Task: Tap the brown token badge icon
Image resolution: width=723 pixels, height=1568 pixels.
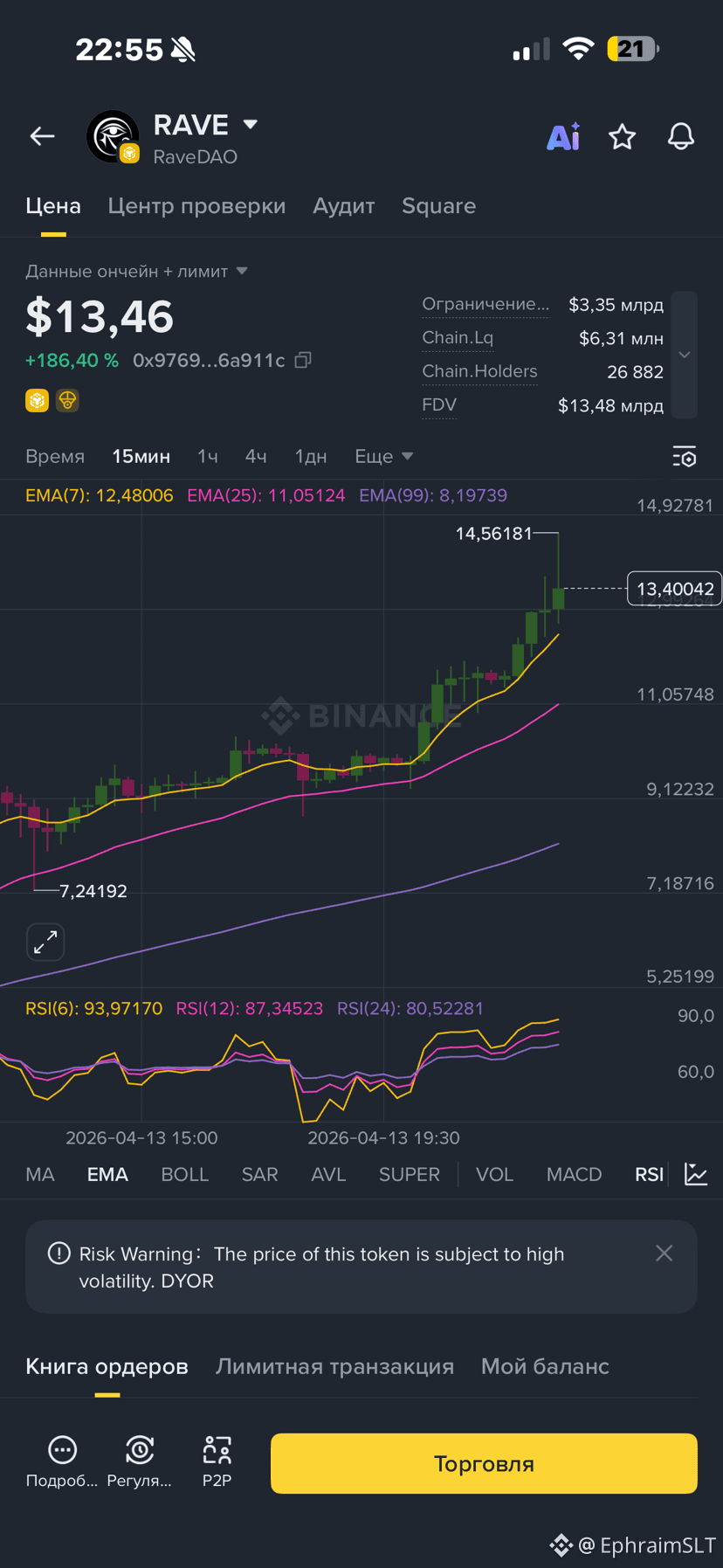Action: click(x=67, y=400)
